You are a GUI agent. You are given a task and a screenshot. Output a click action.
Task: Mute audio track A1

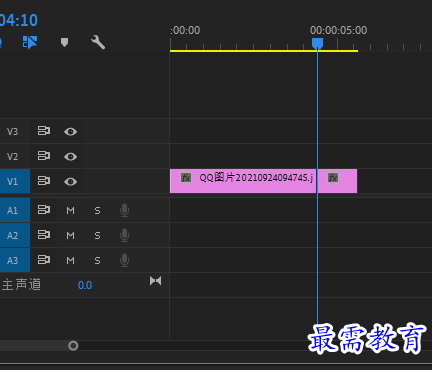pyautogui.click(x=70, y=211)
